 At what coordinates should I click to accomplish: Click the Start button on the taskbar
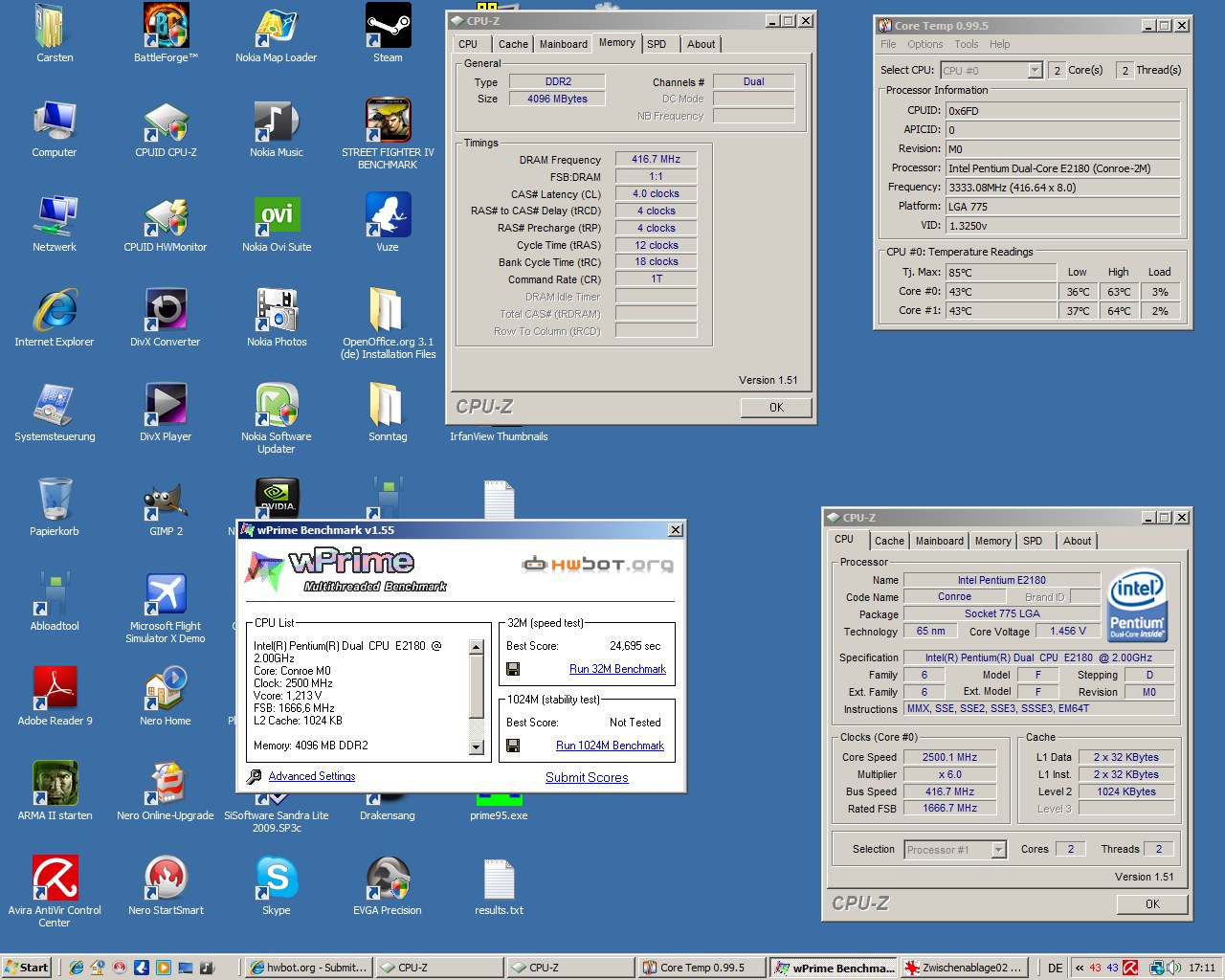pos(27,968)
